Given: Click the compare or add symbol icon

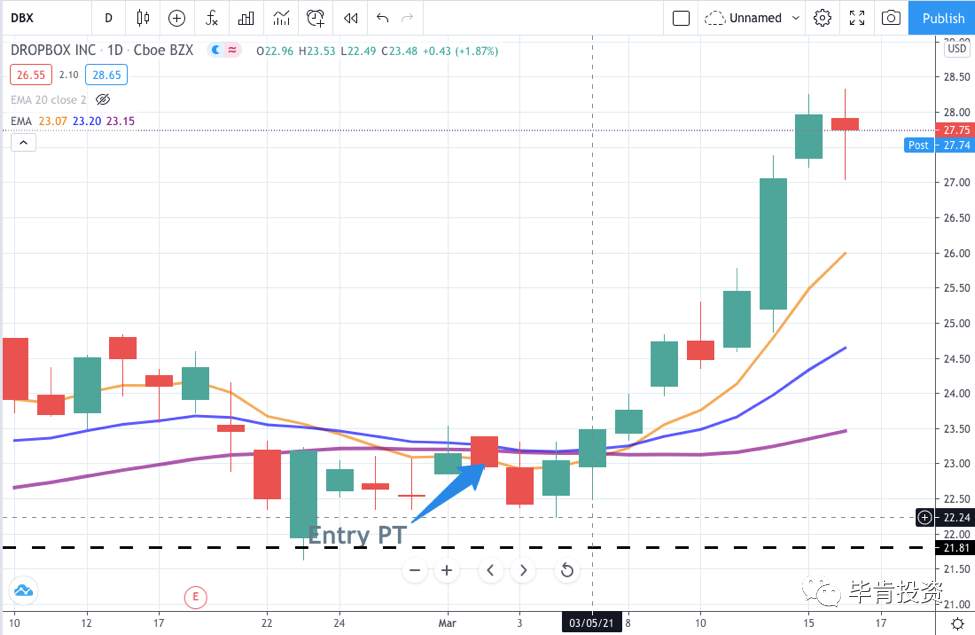Looking at the screenshot, I should [x=177, y=18].
